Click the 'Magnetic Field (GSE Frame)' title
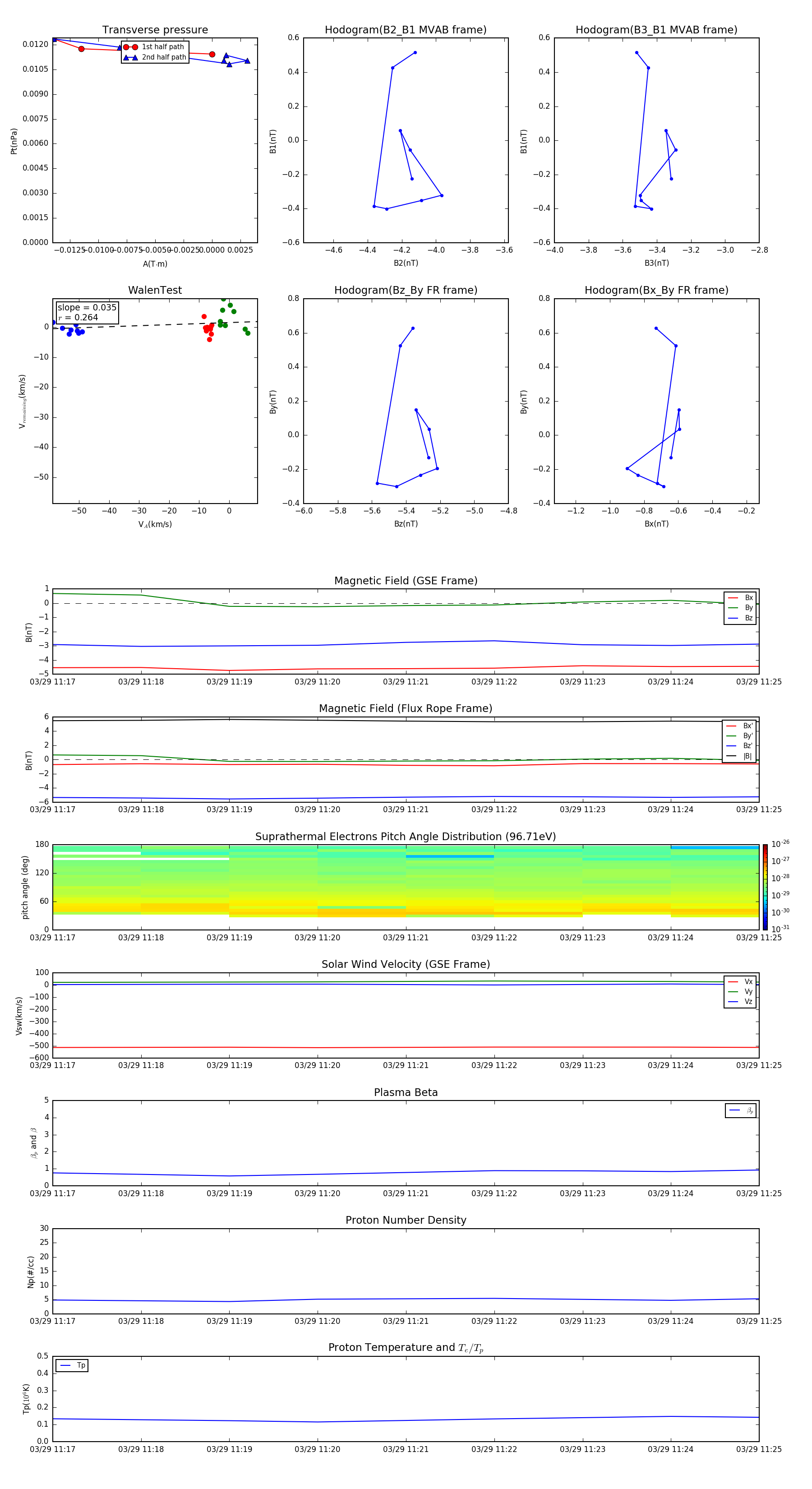This screenshot has height=1489, width=812. tap(406, 581)
